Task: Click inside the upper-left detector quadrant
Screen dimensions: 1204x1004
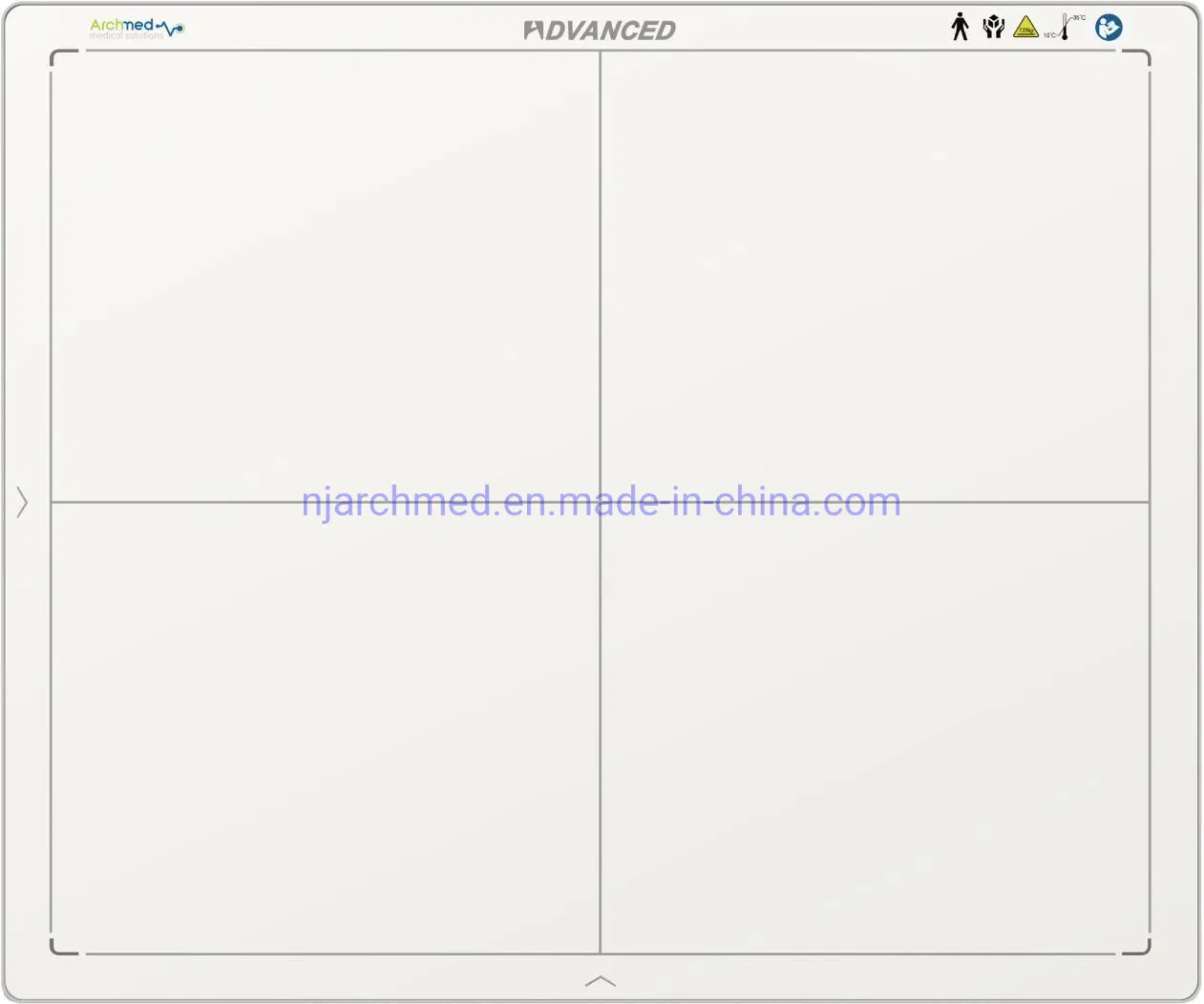Action: coord(325,277)
